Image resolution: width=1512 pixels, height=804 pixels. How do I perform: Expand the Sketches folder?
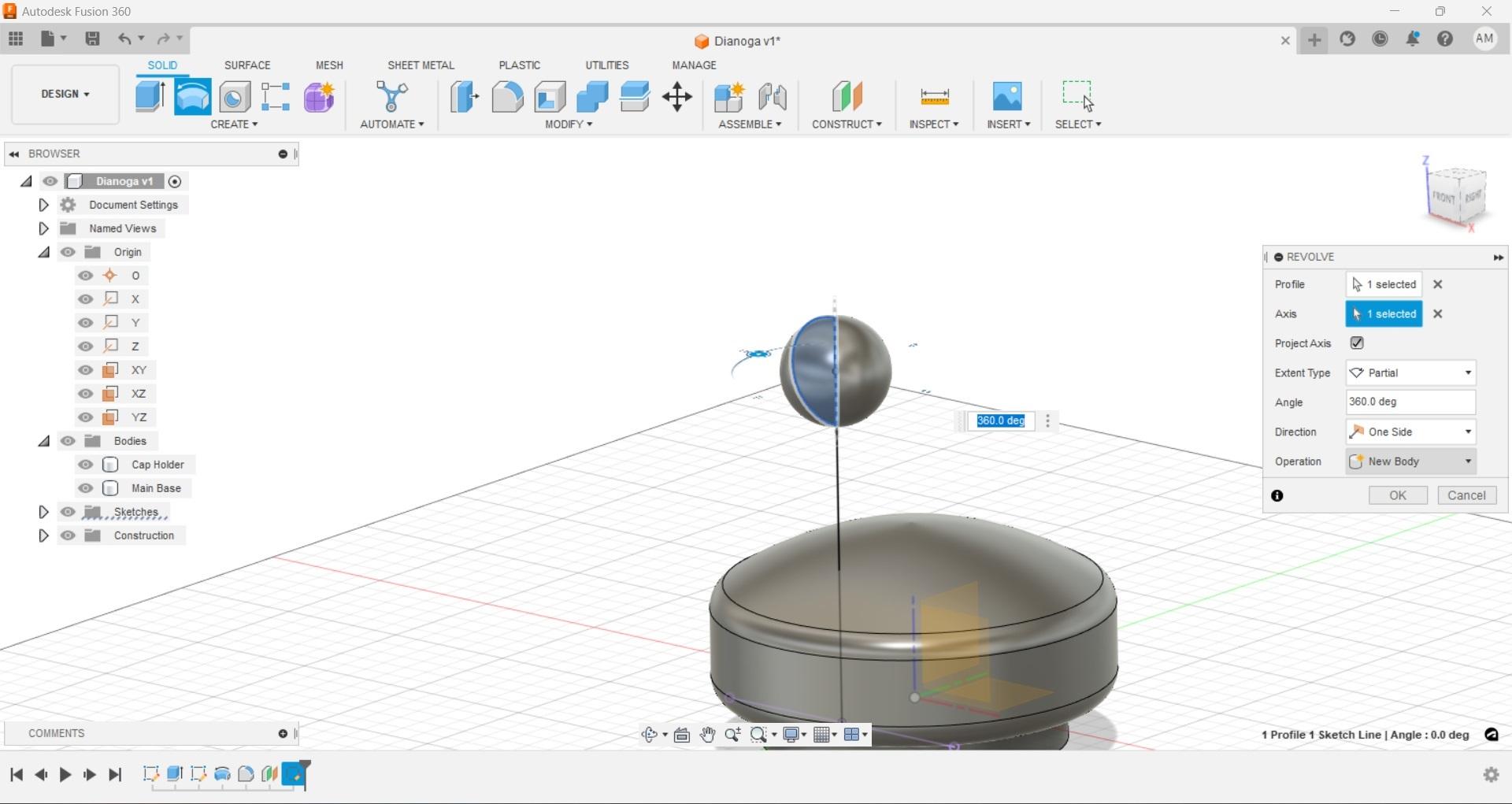pos(43,512)
